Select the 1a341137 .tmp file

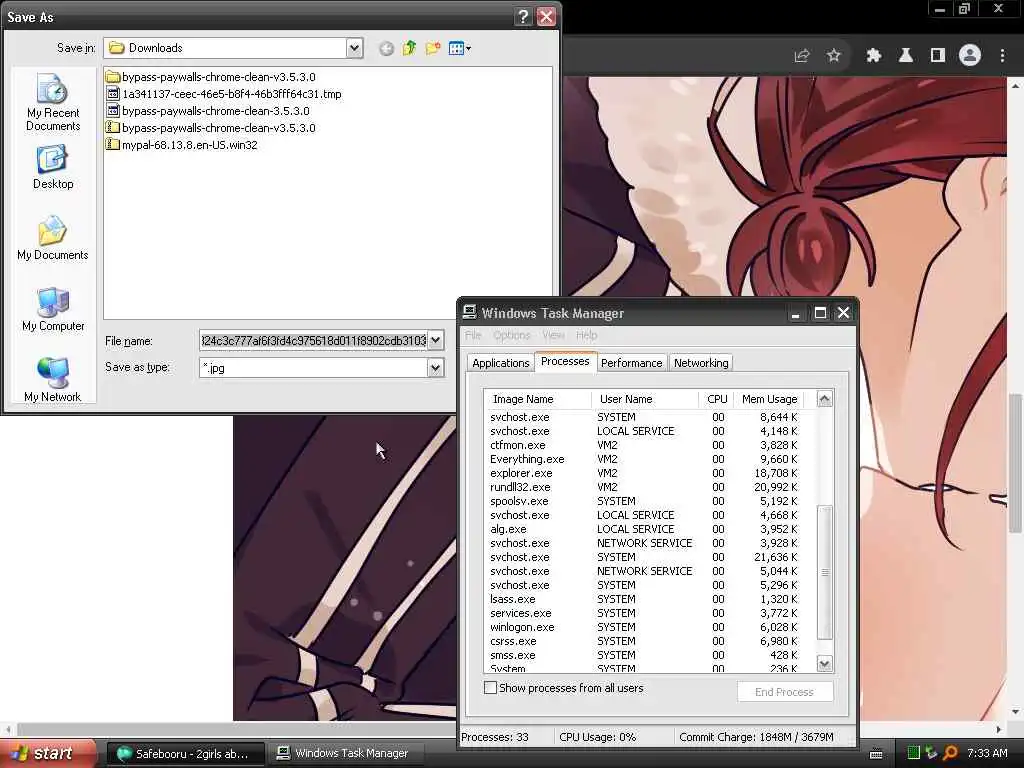click(x=224, y=94)
